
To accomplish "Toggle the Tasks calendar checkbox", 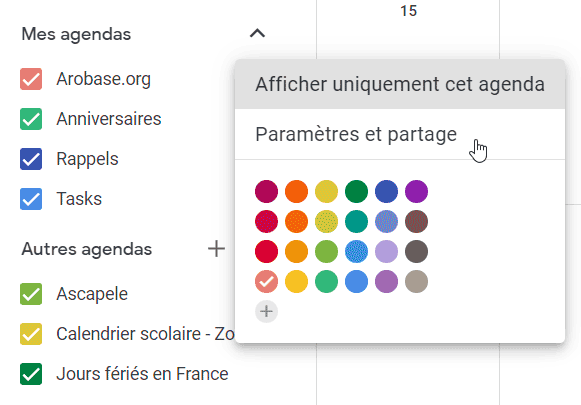I will [x=31, y=199].
